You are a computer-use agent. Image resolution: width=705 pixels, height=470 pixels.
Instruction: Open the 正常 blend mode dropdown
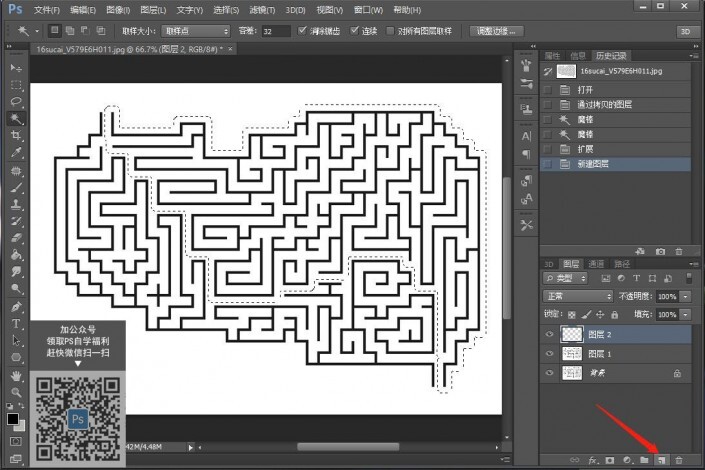[x=577, y=296]
